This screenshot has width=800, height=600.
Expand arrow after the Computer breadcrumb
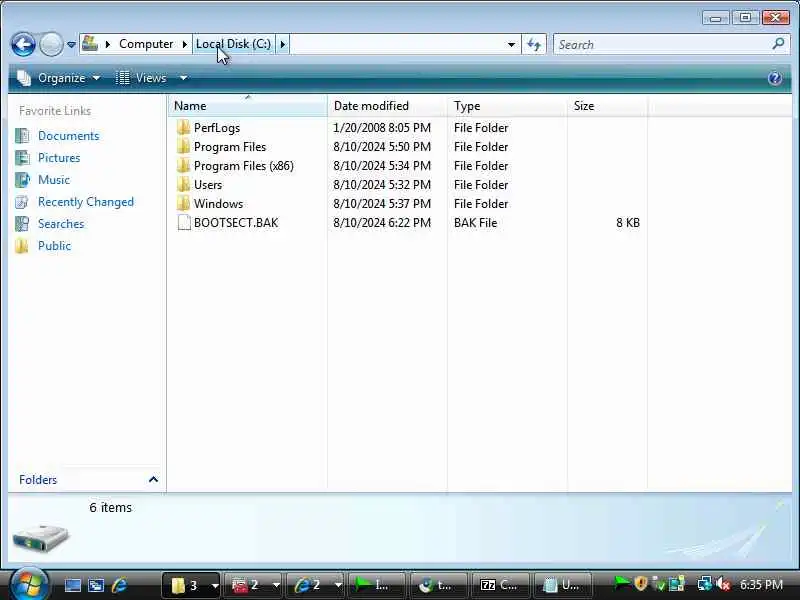tap(184, 44)
